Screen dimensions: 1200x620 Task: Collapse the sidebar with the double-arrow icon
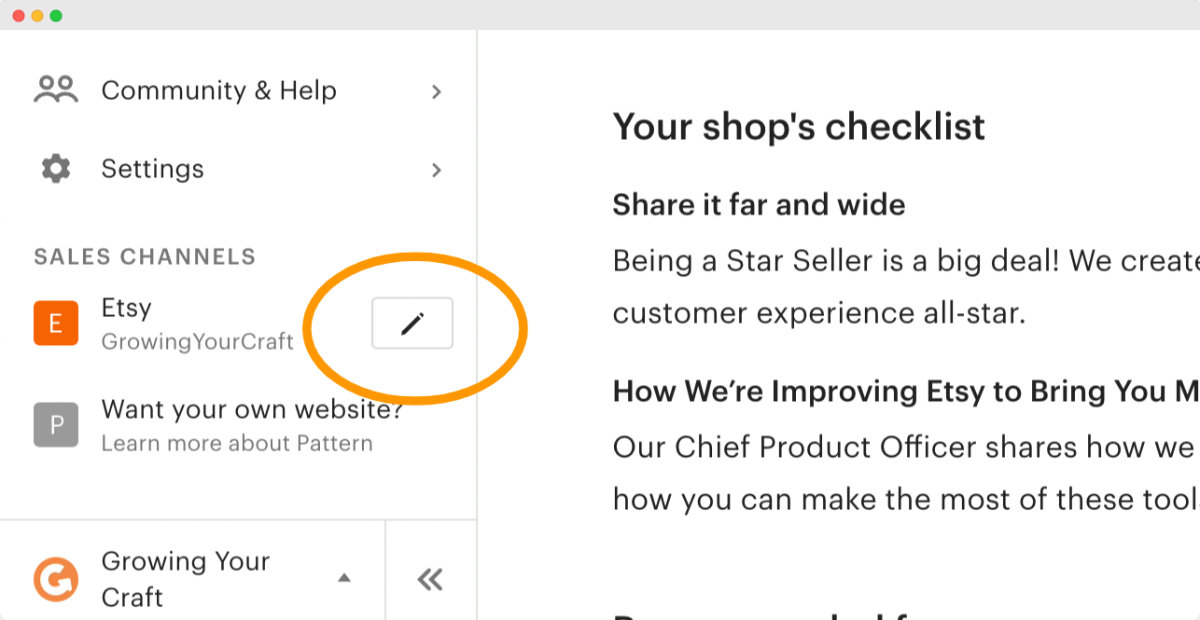point(430,578)
